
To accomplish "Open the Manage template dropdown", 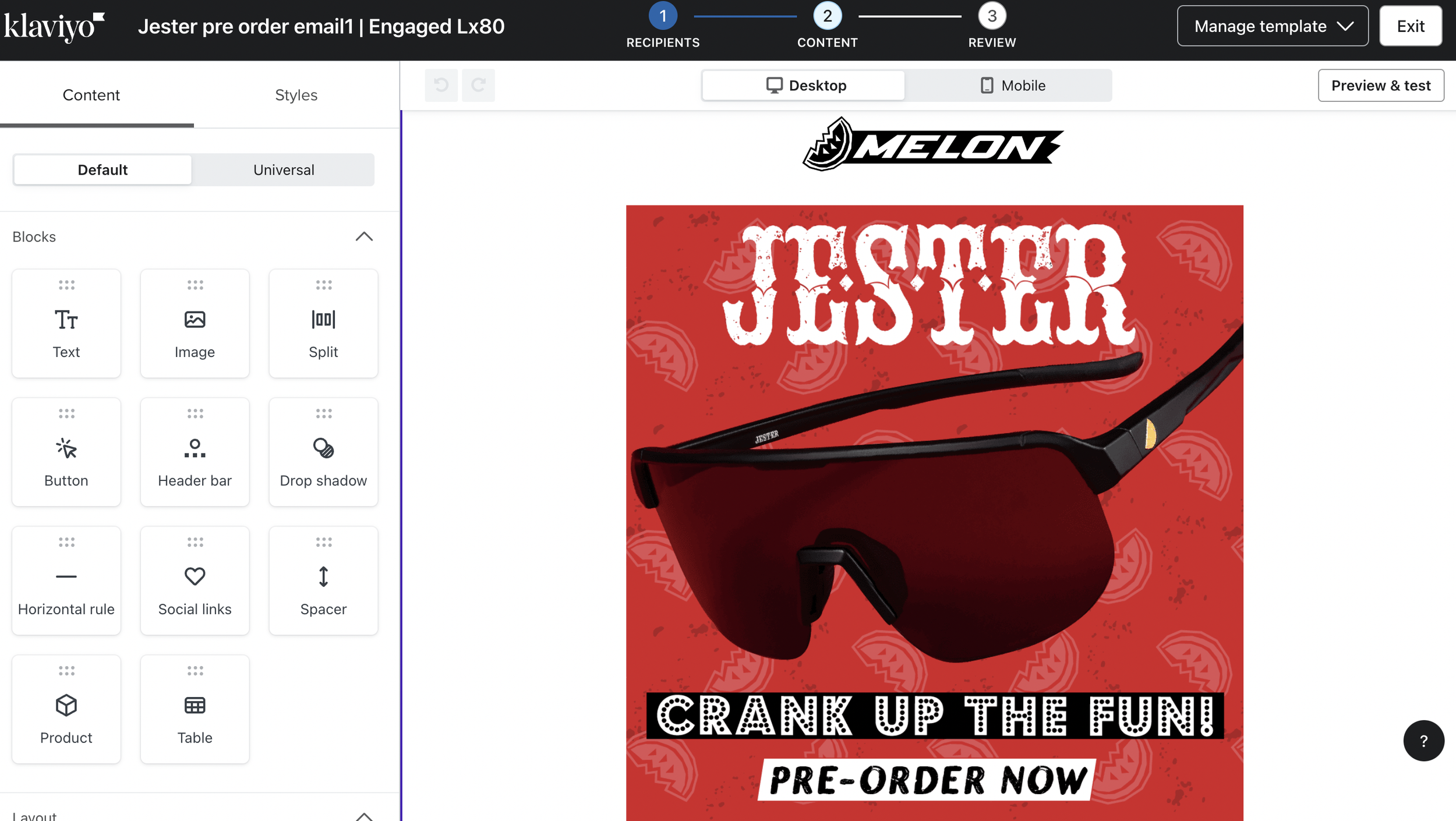I will click(x=1273, y=26).
